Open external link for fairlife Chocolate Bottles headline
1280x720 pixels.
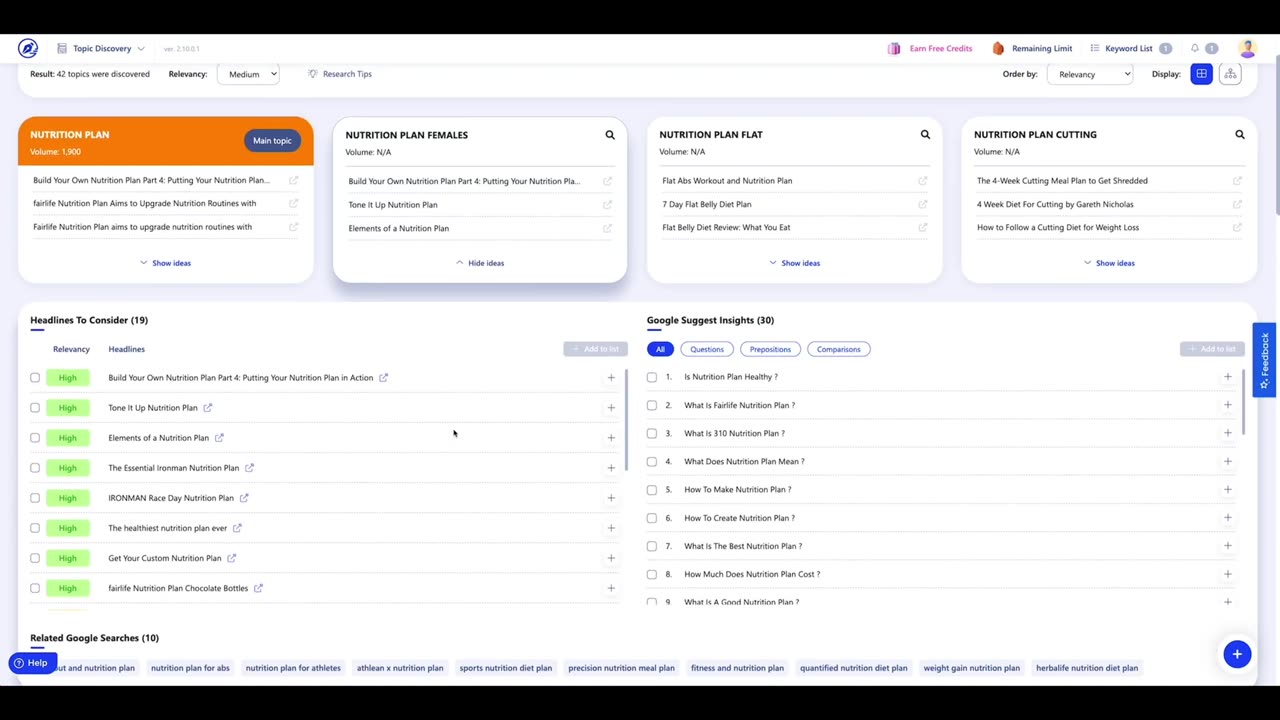(258, 588)
